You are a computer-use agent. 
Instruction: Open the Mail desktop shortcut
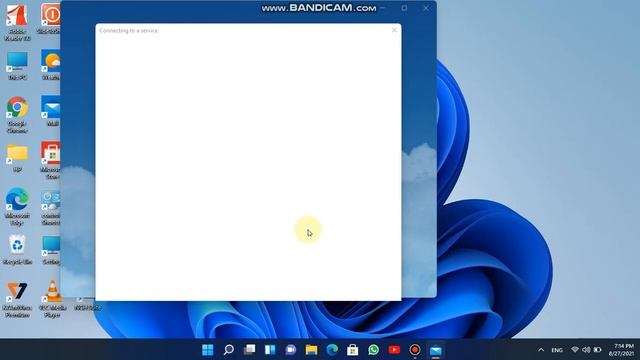pos(51,110)
